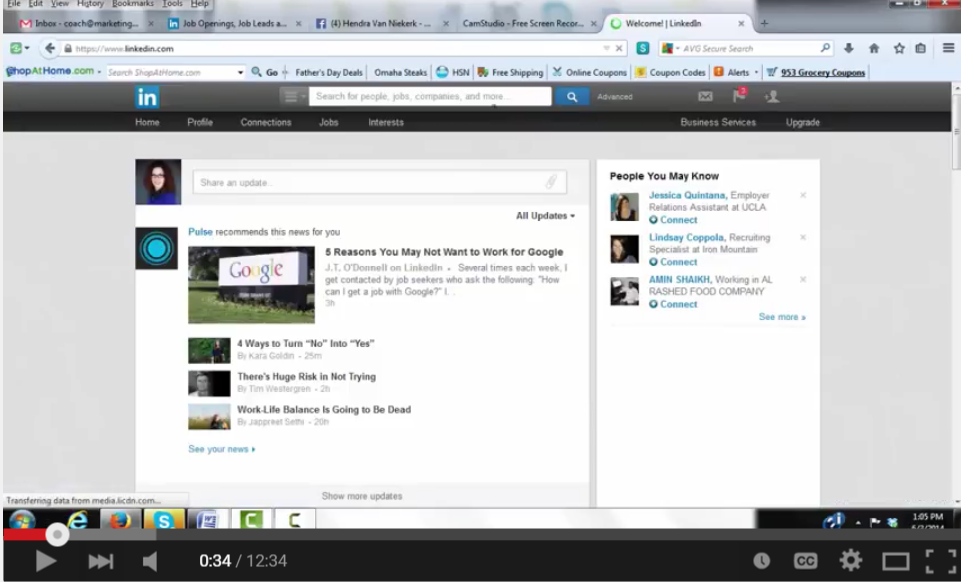Skip to next video

coord(101,561)
